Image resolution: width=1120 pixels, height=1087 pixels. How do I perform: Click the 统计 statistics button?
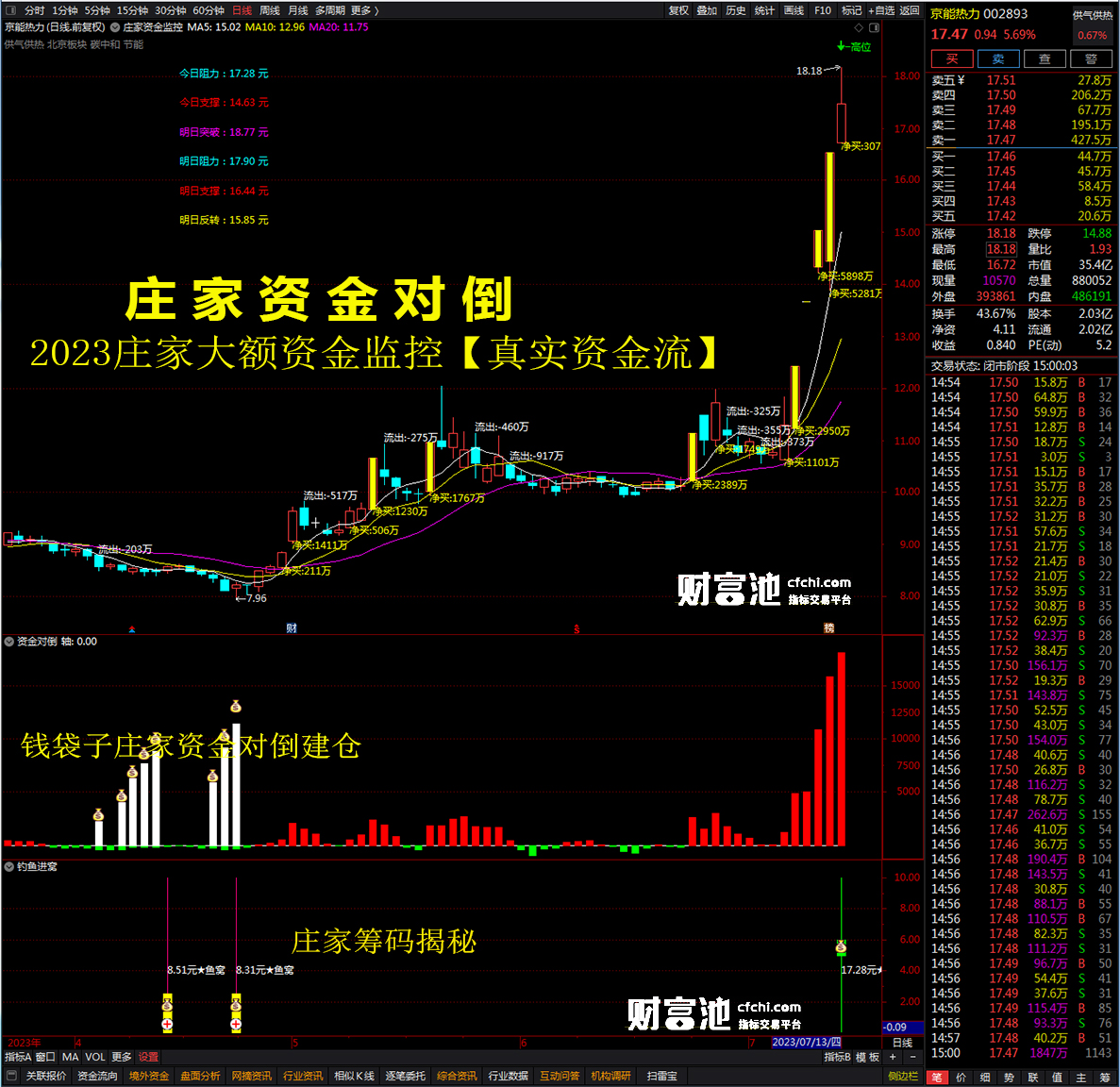click(764, 10)
